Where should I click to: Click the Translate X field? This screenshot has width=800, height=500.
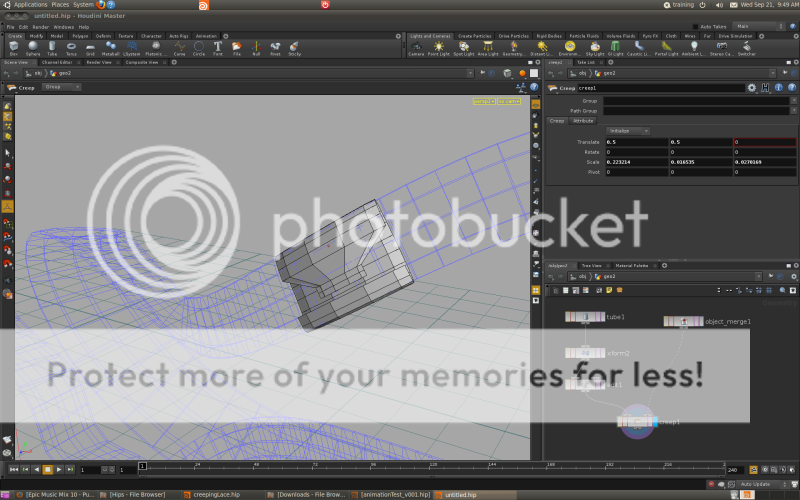tap(636, 142)
